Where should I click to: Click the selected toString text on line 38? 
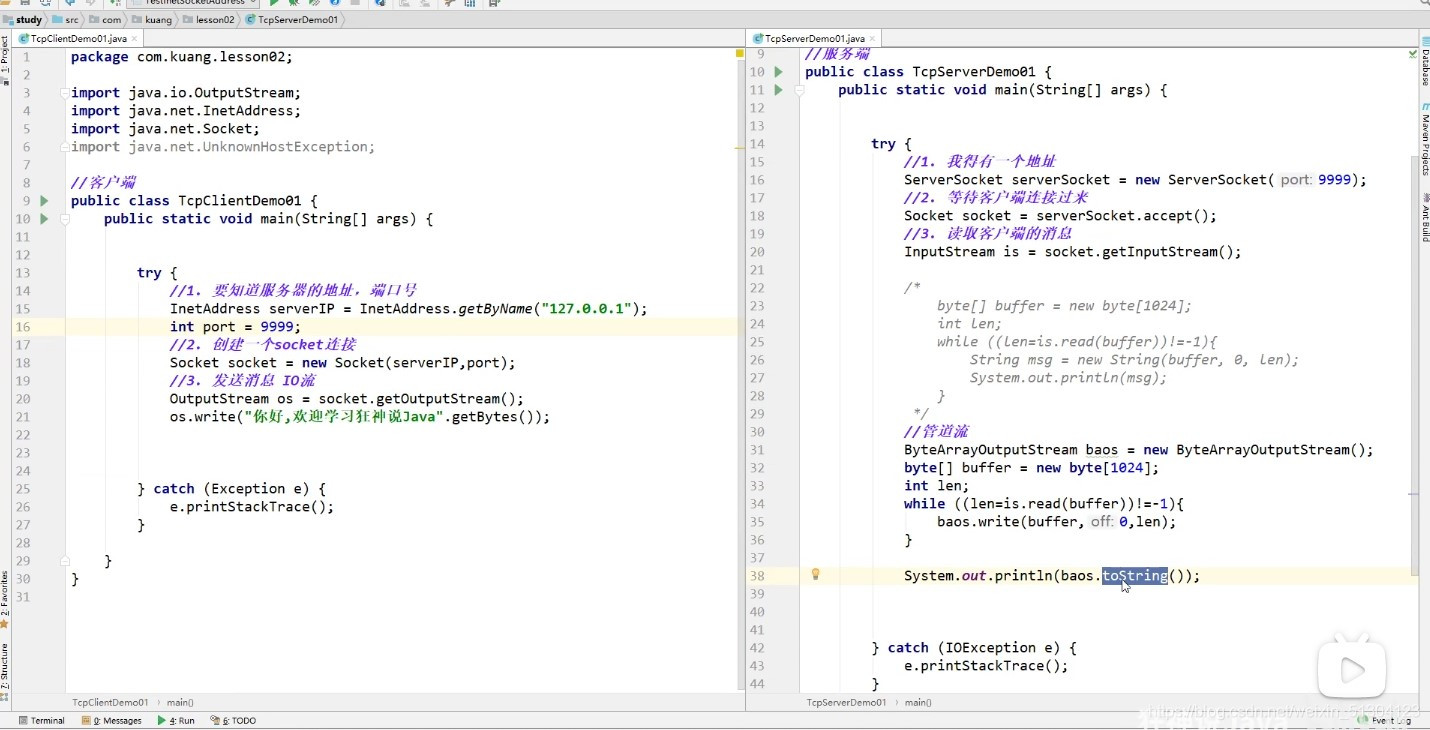[x=1135, y=576]
